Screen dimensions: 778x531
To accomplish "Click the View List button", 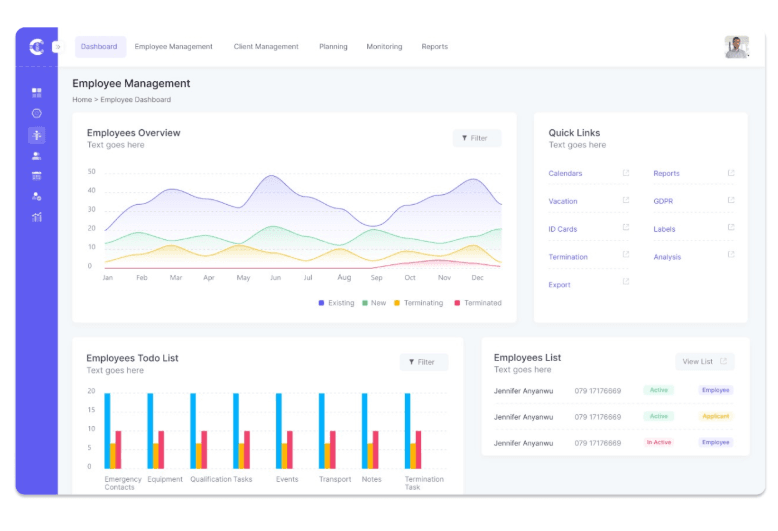I will [x=705, y=361].
